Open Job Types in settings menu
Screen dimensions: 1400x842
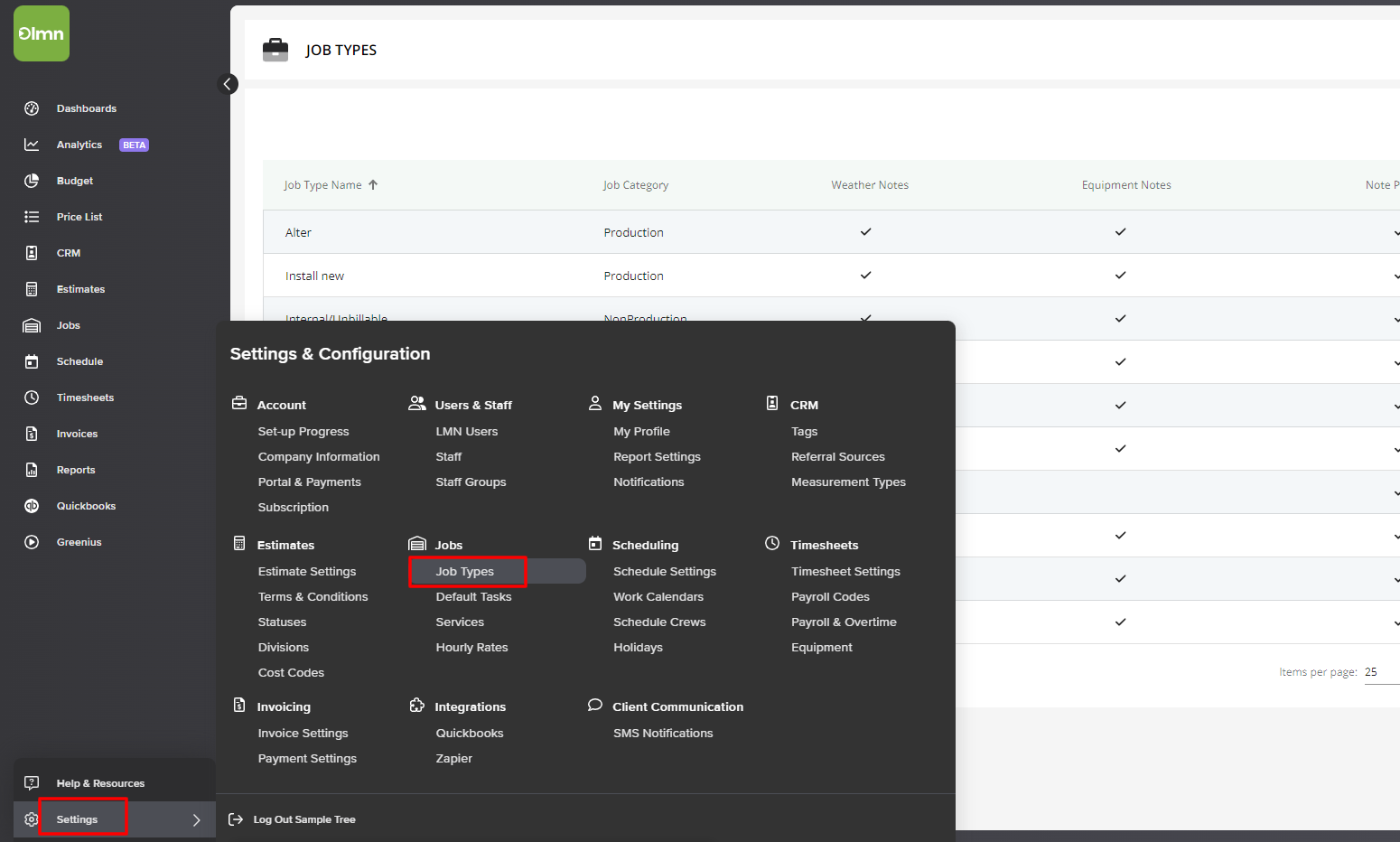tap(465, 571)
